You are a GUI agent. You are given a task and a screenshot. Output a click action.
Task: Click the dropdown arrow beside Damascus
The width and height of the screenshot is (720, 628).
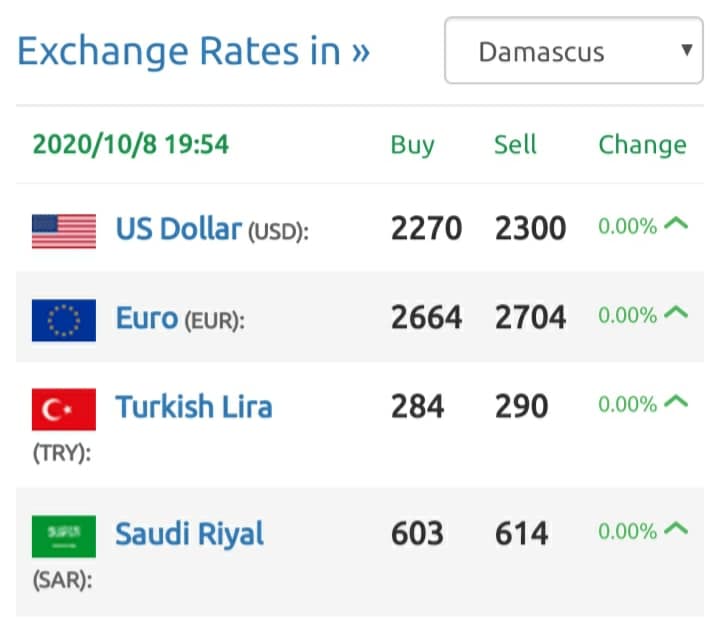click(686, 50)
